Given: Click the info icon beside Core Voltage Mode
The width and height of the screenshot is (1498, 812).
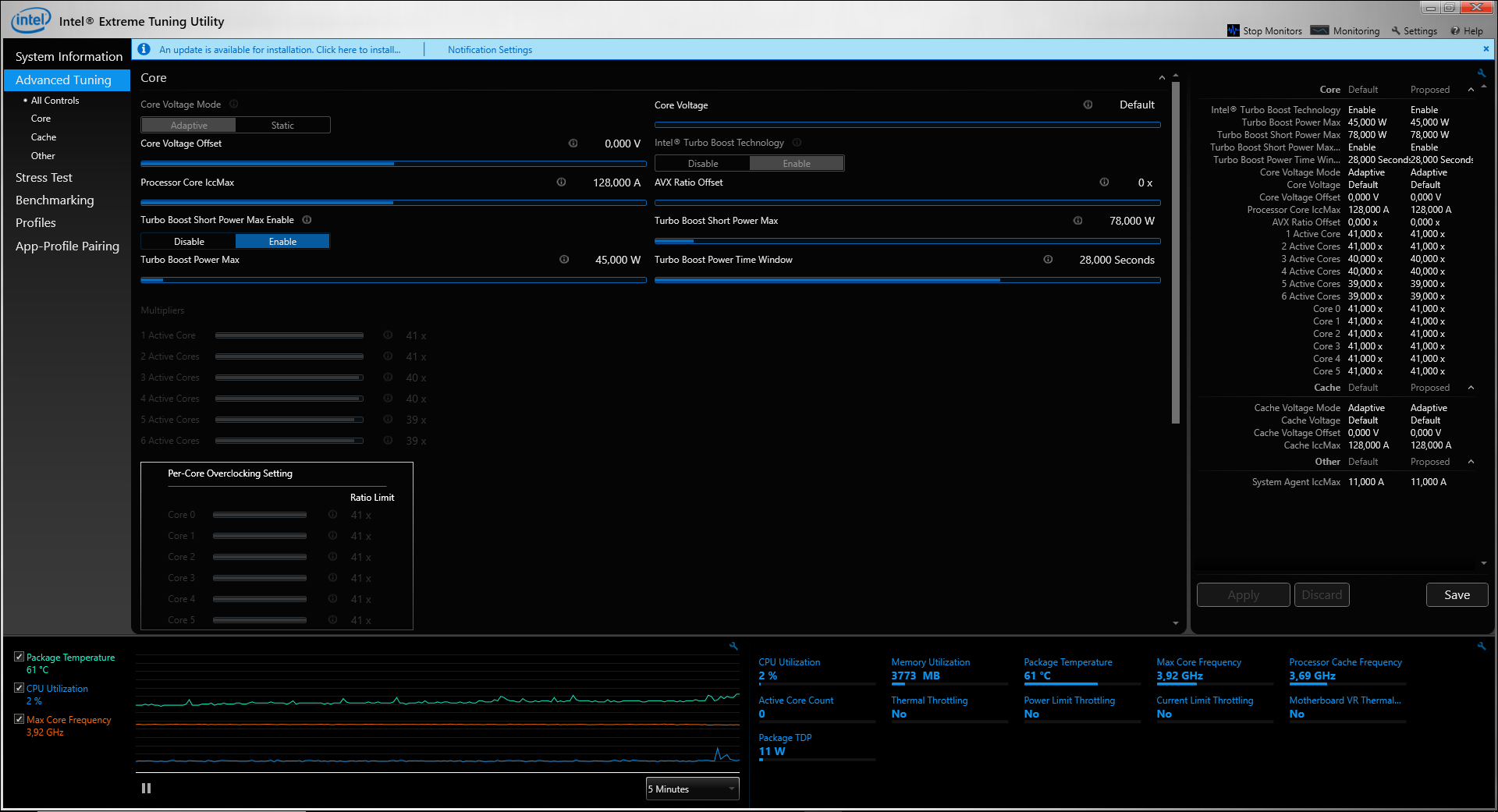Looking at the screenshot, I should 233,104.
